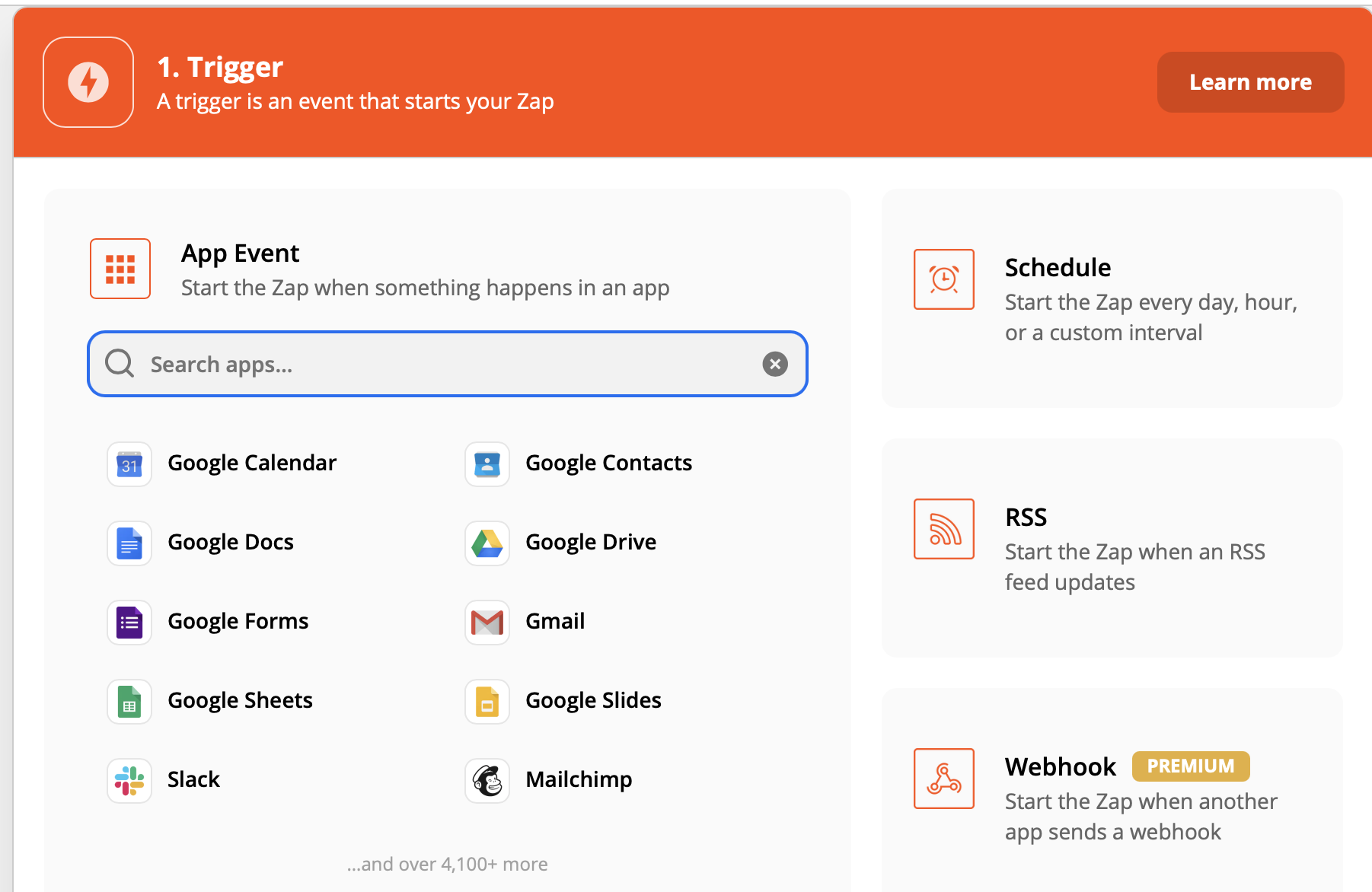Image resolution: width=1372 pixels, height=892 pixels.
Task: Click 'Start the Zap when another app sends' description
Action: coord(1141,817)
